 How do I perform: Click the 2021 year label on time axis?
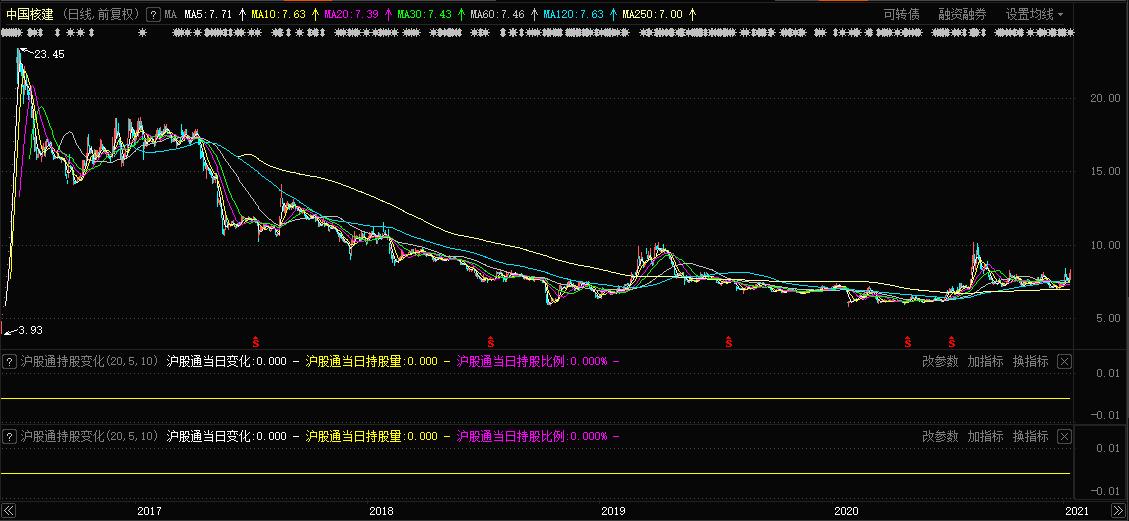[1078, 512]
